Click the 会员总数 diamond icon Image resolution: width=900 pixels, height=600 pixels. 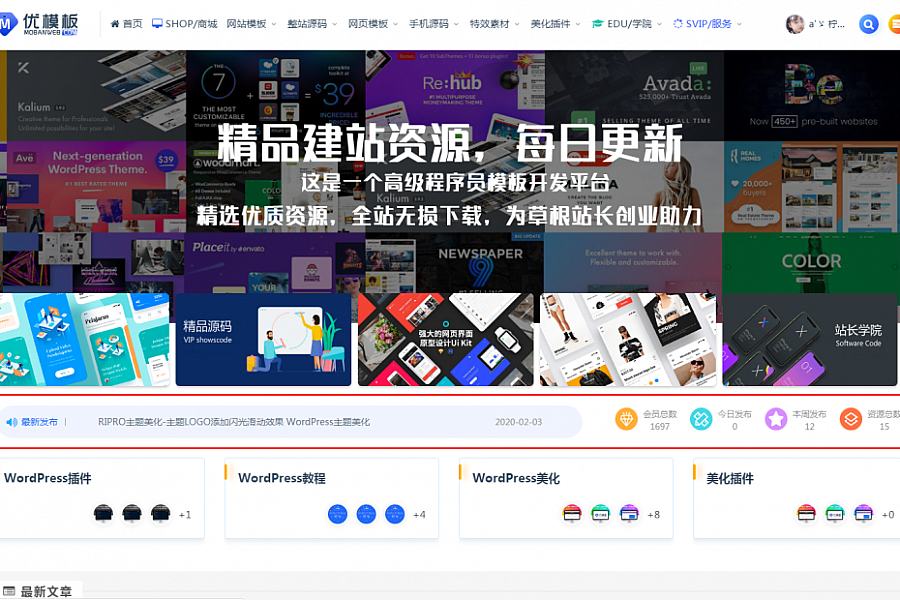pos(626,419)
